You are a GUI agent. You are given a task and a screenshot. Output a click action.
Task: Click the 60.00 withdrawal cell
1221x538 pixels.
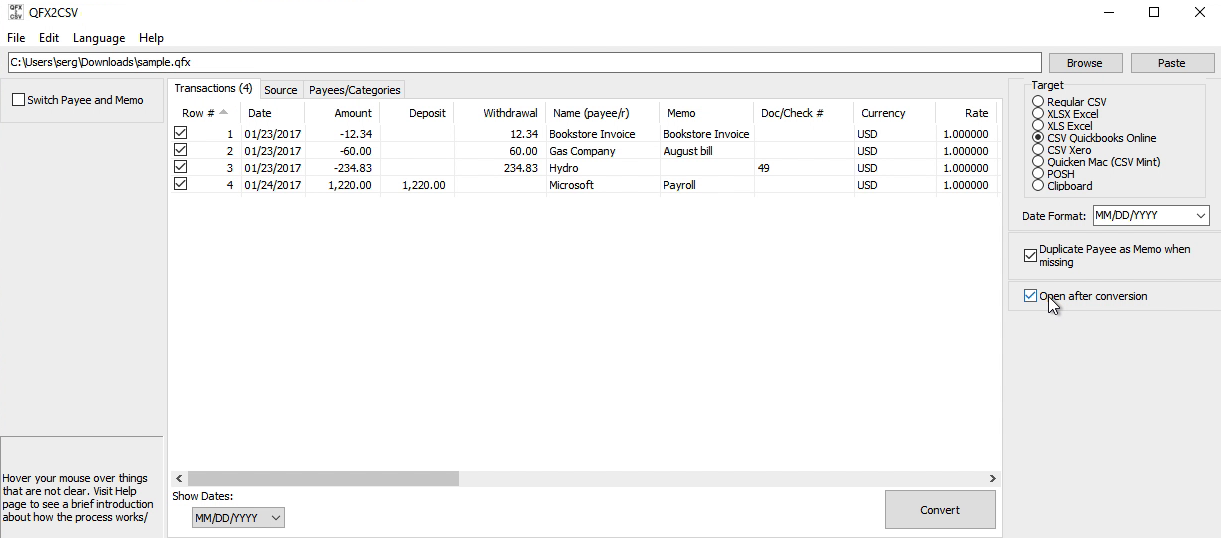click(499, 151)
